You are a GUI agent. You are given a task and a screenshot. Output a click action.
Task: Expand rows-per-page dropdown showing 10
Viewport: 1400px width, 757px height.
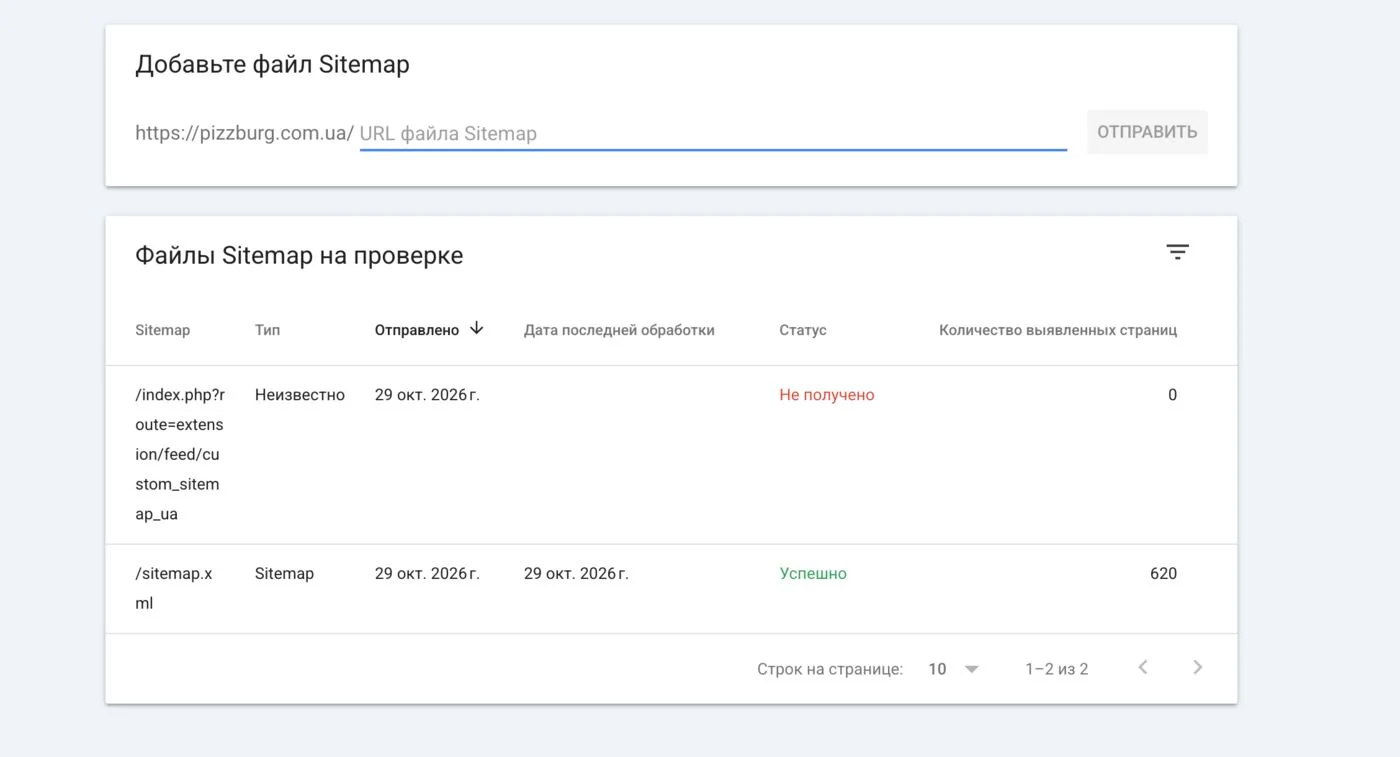953,669
